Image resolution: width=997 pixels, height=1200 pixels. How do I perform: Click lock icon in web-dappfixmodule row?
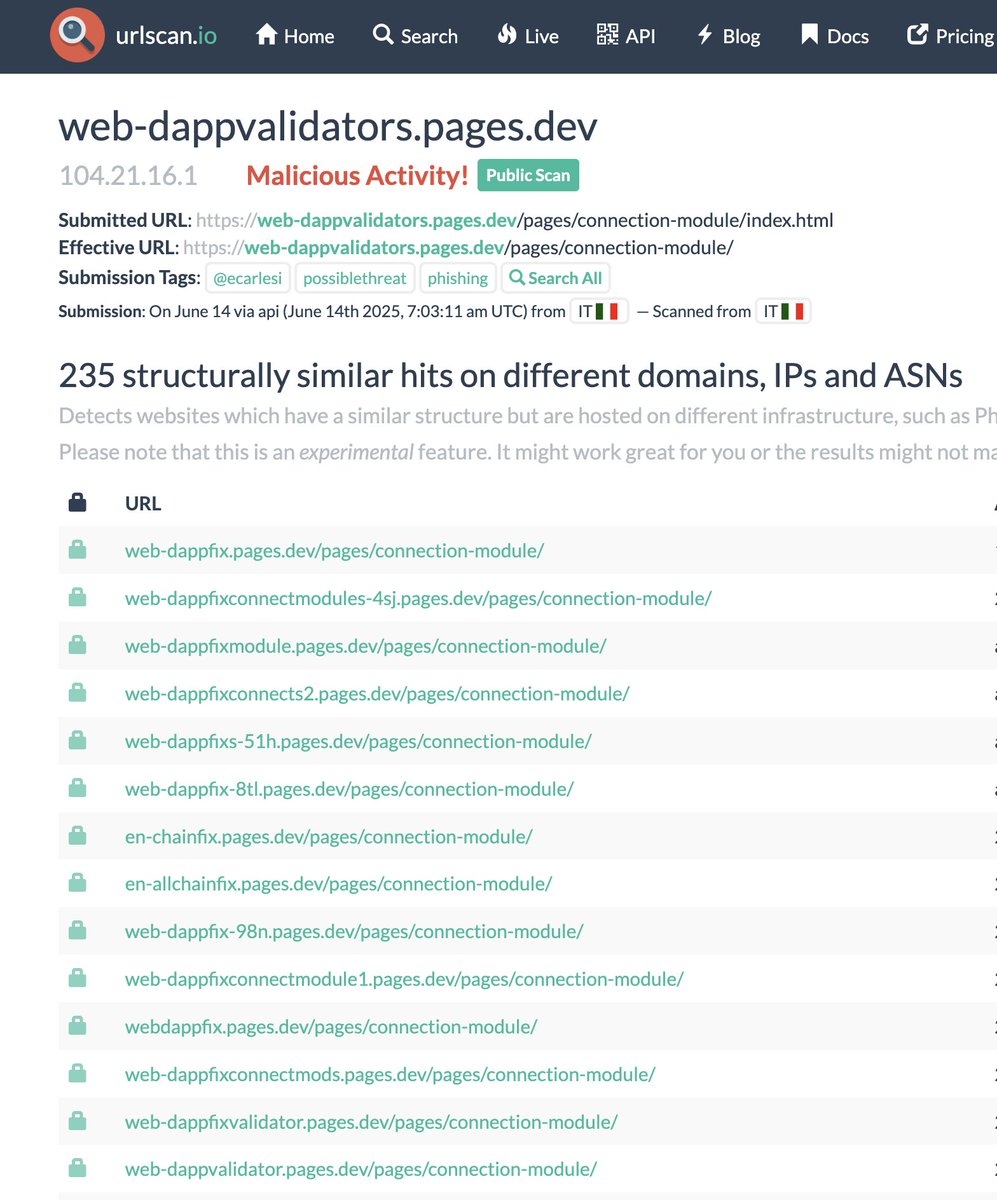click(77, 645)
